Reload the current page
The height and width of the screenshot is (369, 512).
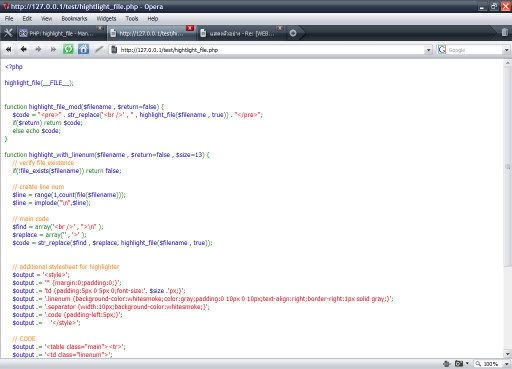(68, 50)
